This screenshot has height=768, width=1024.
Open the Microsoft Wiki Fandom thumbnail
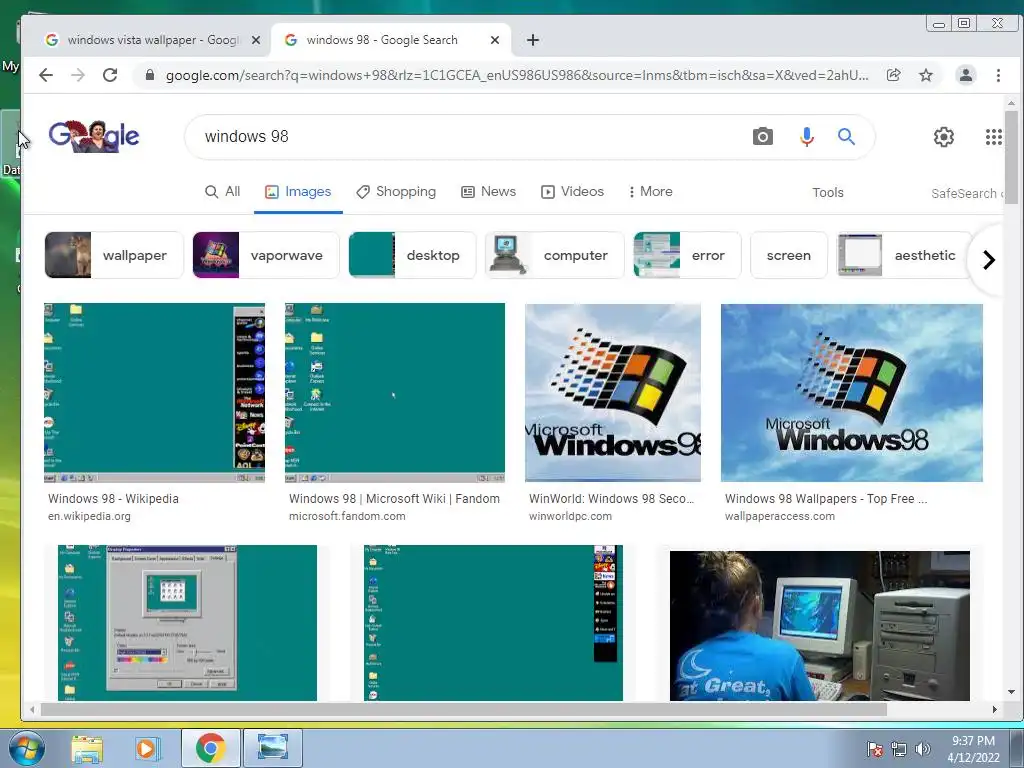[394, 392]
